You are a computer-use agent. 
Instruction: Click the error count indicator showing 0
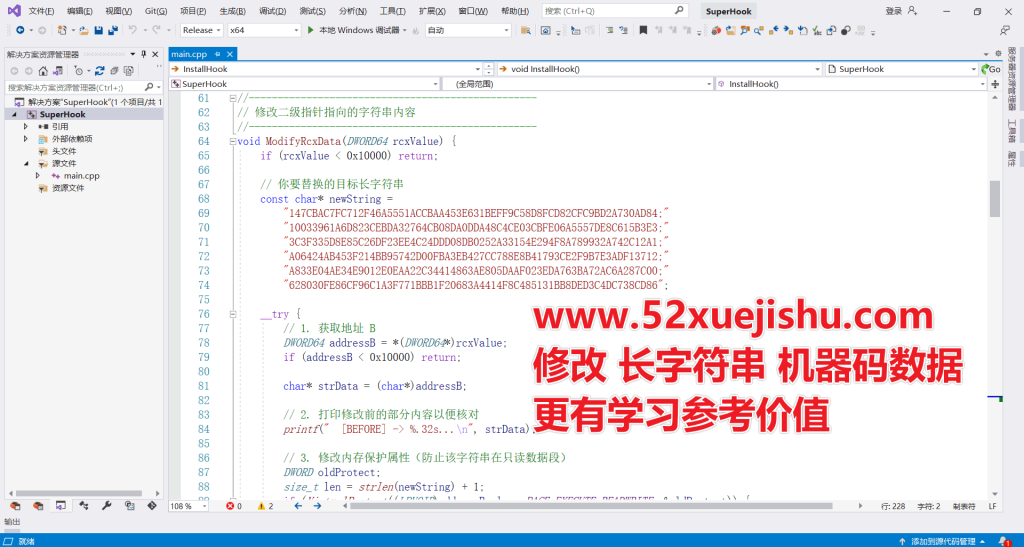point(234,506)
